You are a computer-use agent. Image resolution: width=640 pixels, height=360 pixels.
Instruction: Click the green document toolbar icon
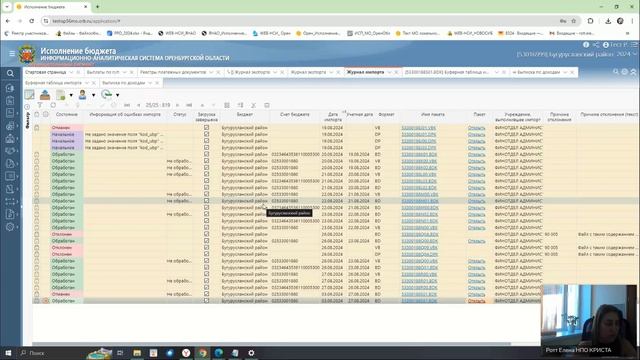pos(60,95)
